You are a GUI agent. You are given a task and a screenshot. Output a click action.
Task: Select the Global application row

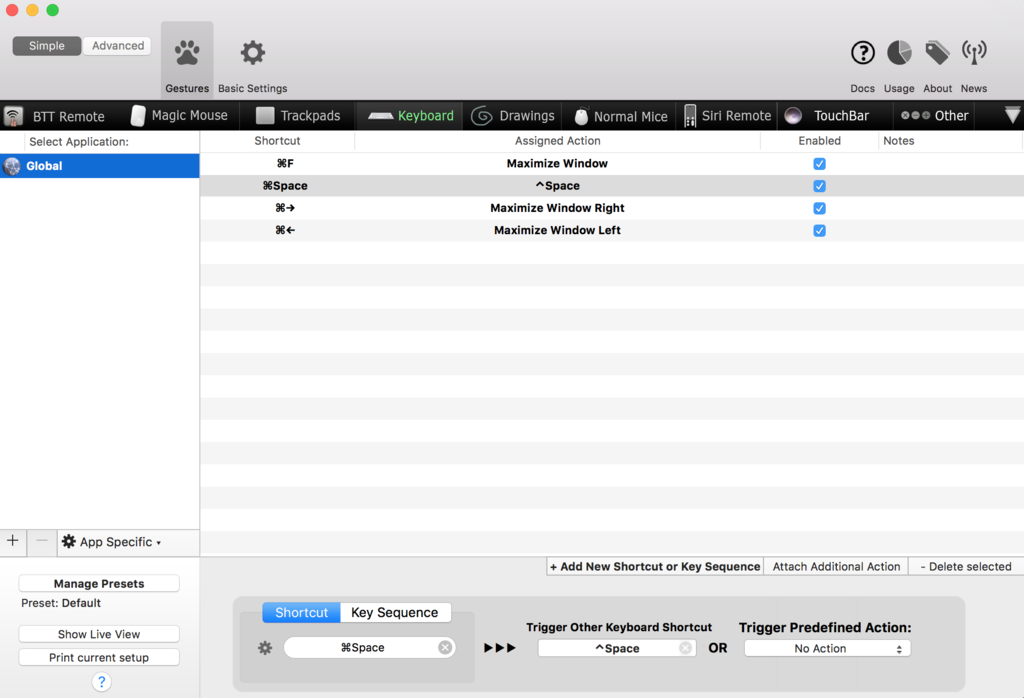[x=99, y=166]
